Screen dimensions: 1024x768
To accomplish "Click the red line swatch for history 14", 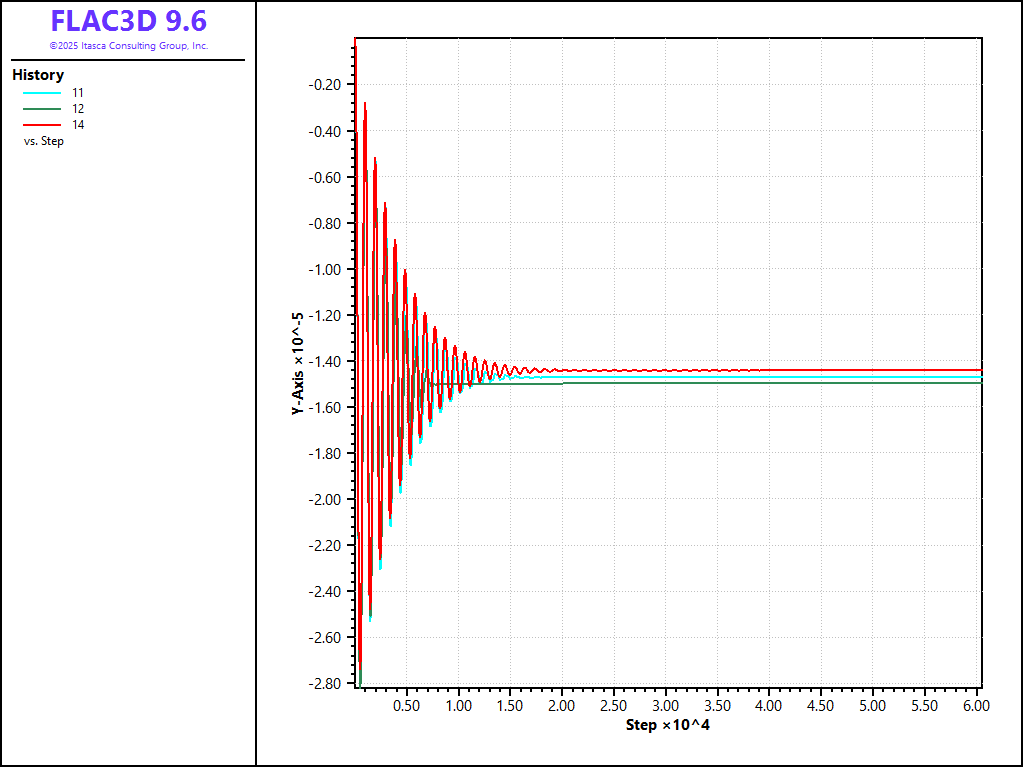I will (x=42, y=125).
